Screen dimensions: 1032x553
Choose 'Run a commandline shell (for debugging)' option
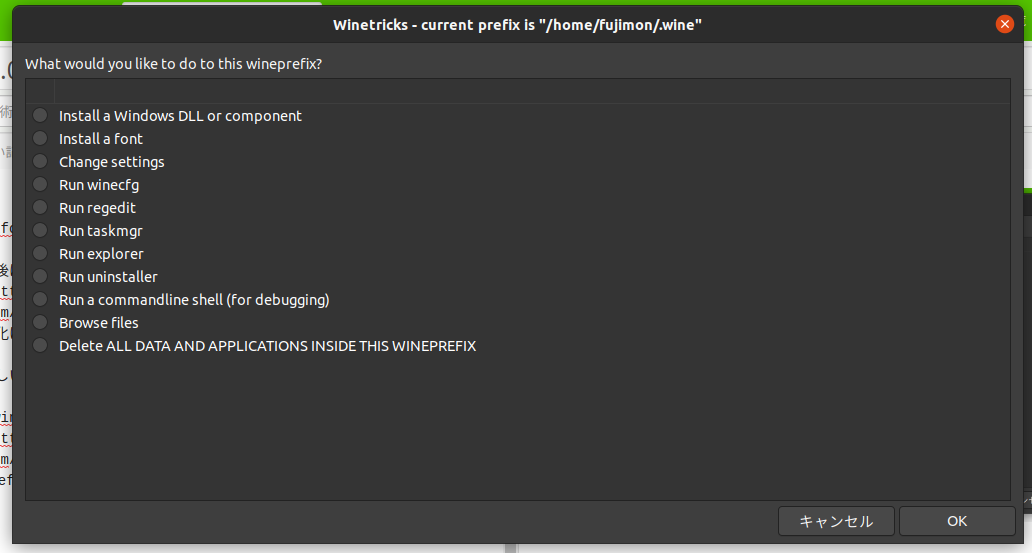pos(40,300)
